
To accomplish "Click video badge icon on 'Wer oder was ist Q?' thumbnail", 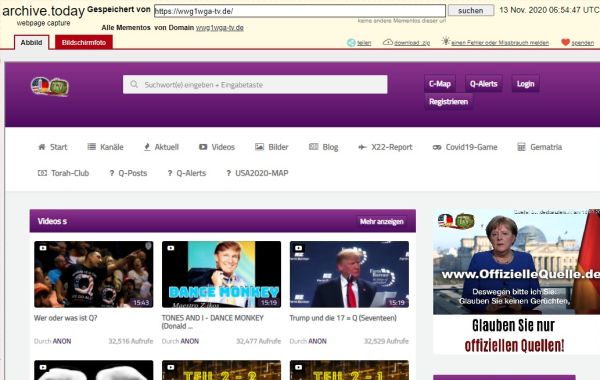I will (x=43, y=248).
